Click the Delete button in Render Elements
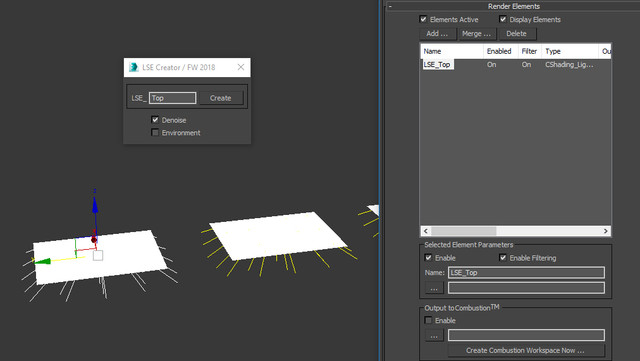 [x=517, y=33]
